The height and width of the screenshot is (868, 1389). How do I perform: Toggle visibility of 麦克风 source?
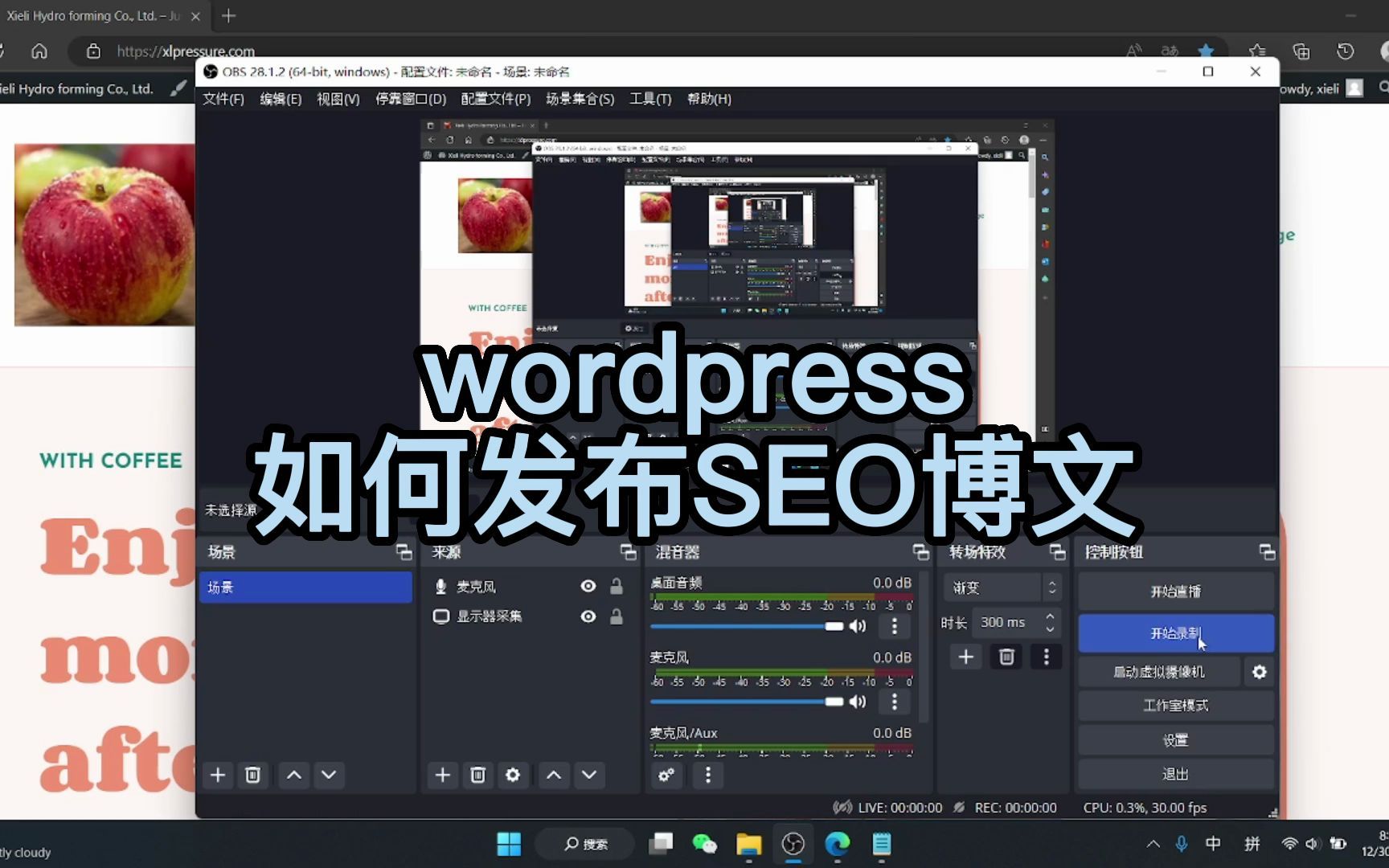[x=588, y=587]
